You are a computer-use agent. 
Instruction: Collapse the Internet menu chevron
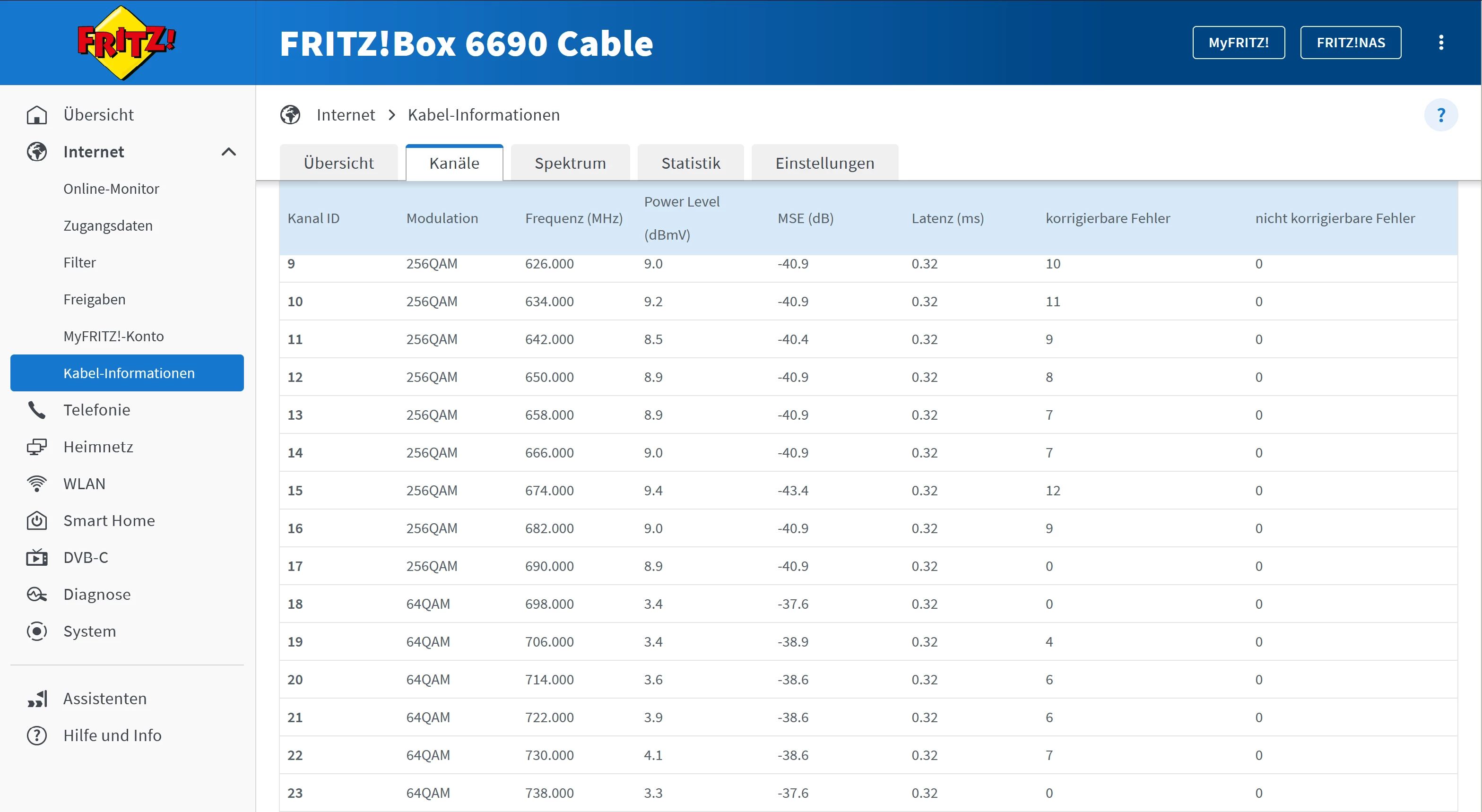pyautogui.click(x=228, y=152)
